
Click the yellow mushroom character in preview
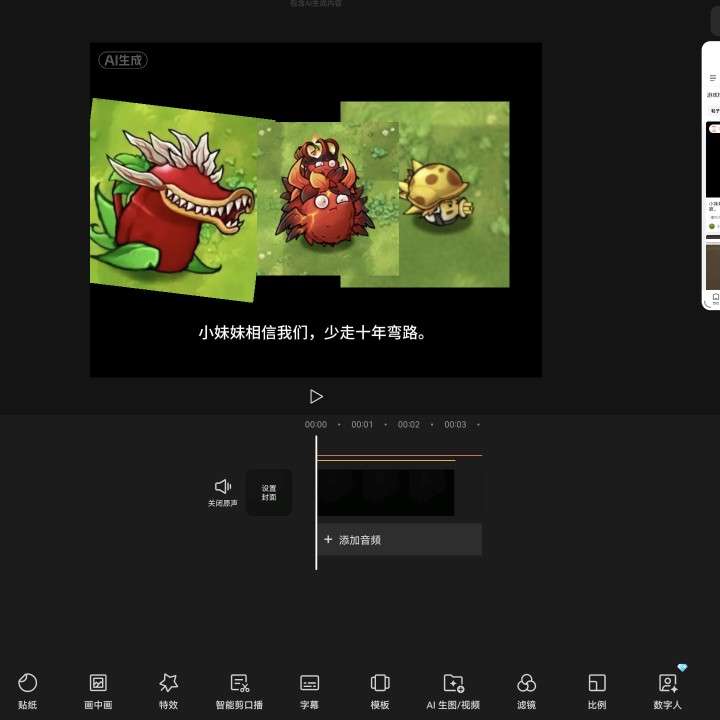[x=435, y=194]
